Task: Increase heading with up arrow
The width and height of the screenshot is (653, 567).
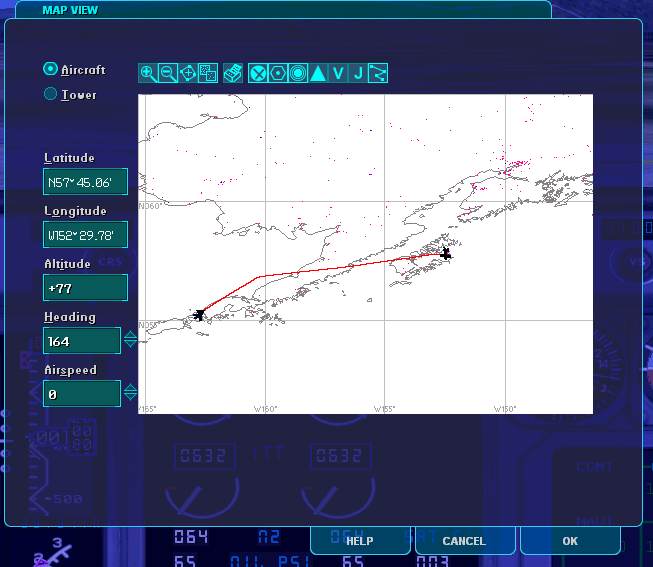Action: coord(130,335)
